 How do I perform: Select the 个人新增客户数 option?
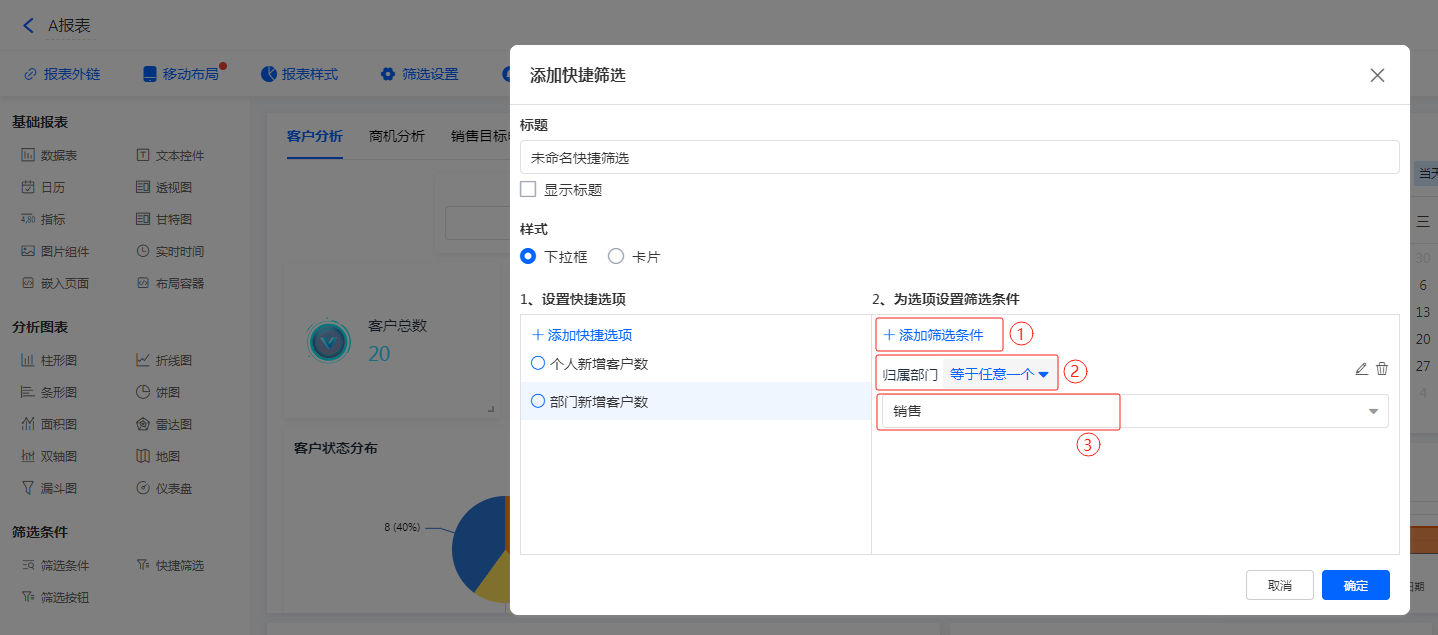(x=538, y=364)
